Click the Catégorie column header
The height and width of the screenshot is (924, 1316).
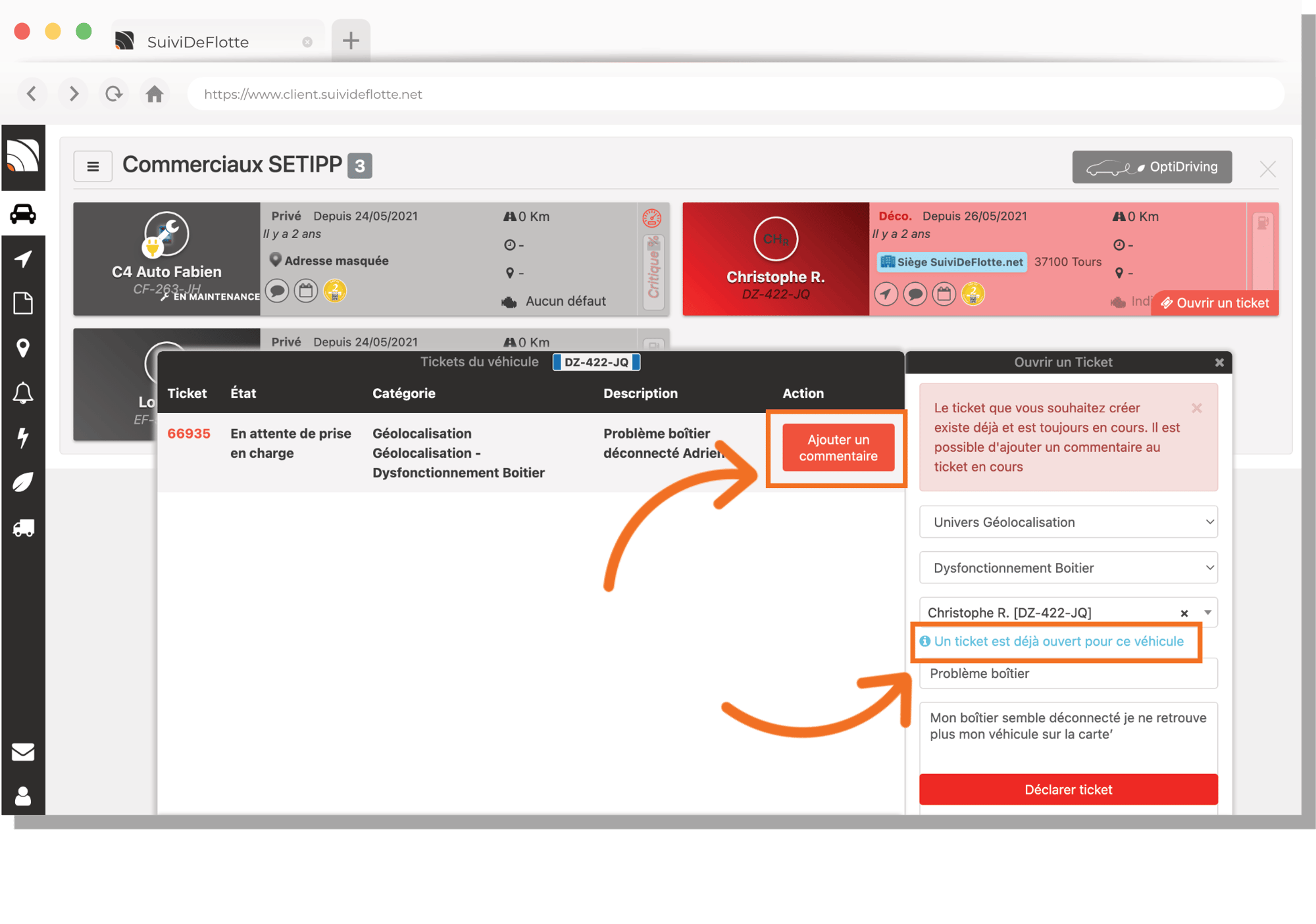point(404,393)
